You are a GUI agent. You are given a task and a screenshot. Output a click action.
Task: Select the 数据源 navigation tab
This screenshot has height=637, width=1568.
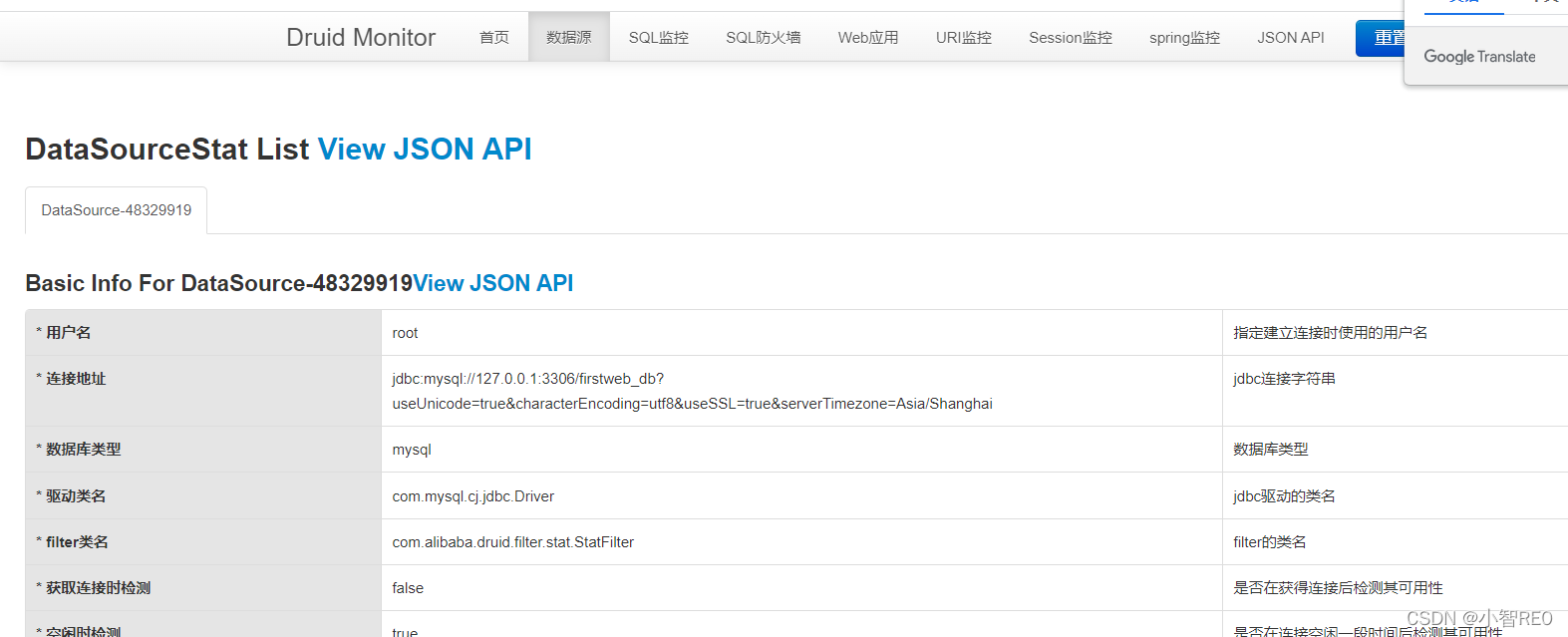(x=569, y=37)
